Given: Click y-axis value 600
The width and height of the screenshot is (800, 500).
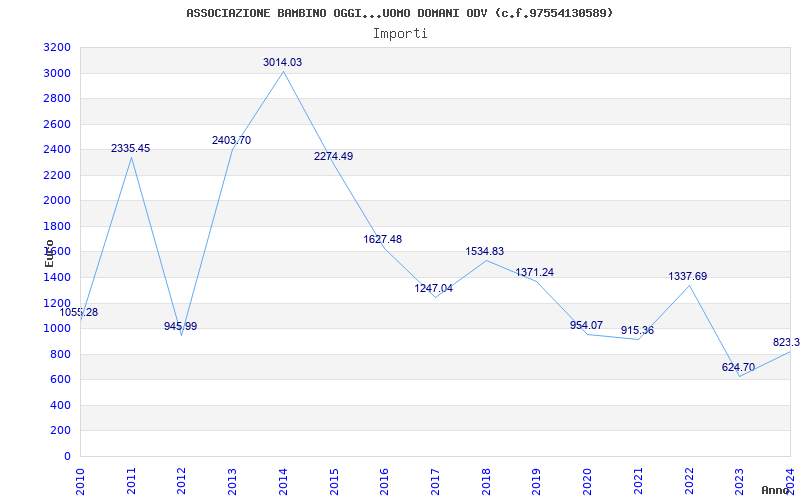Looking at the screenshot, I should (x=61, y=380).
